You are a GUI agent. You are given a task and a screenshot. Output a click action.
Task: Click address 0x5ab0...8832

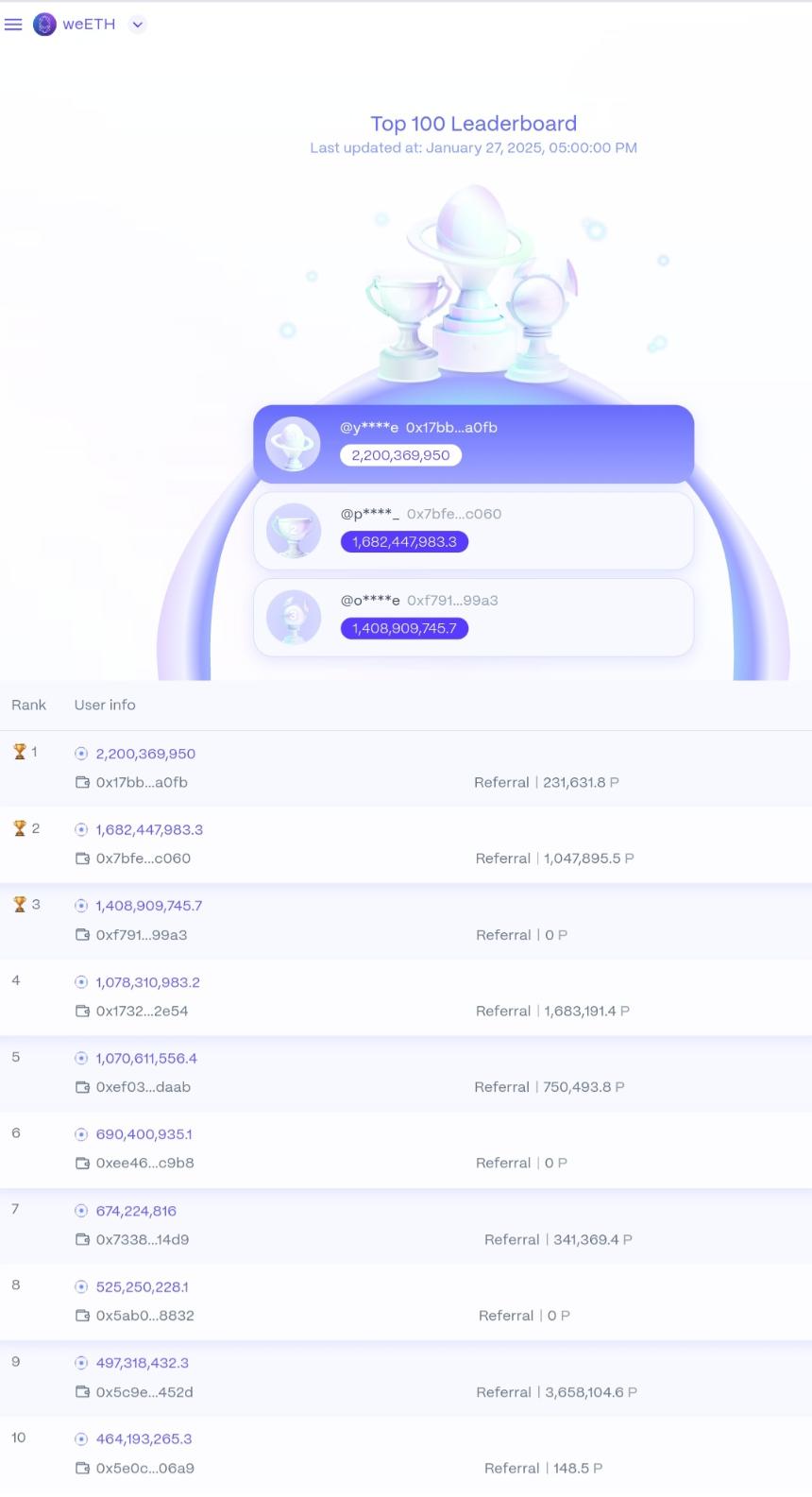tap(144, 1315)
